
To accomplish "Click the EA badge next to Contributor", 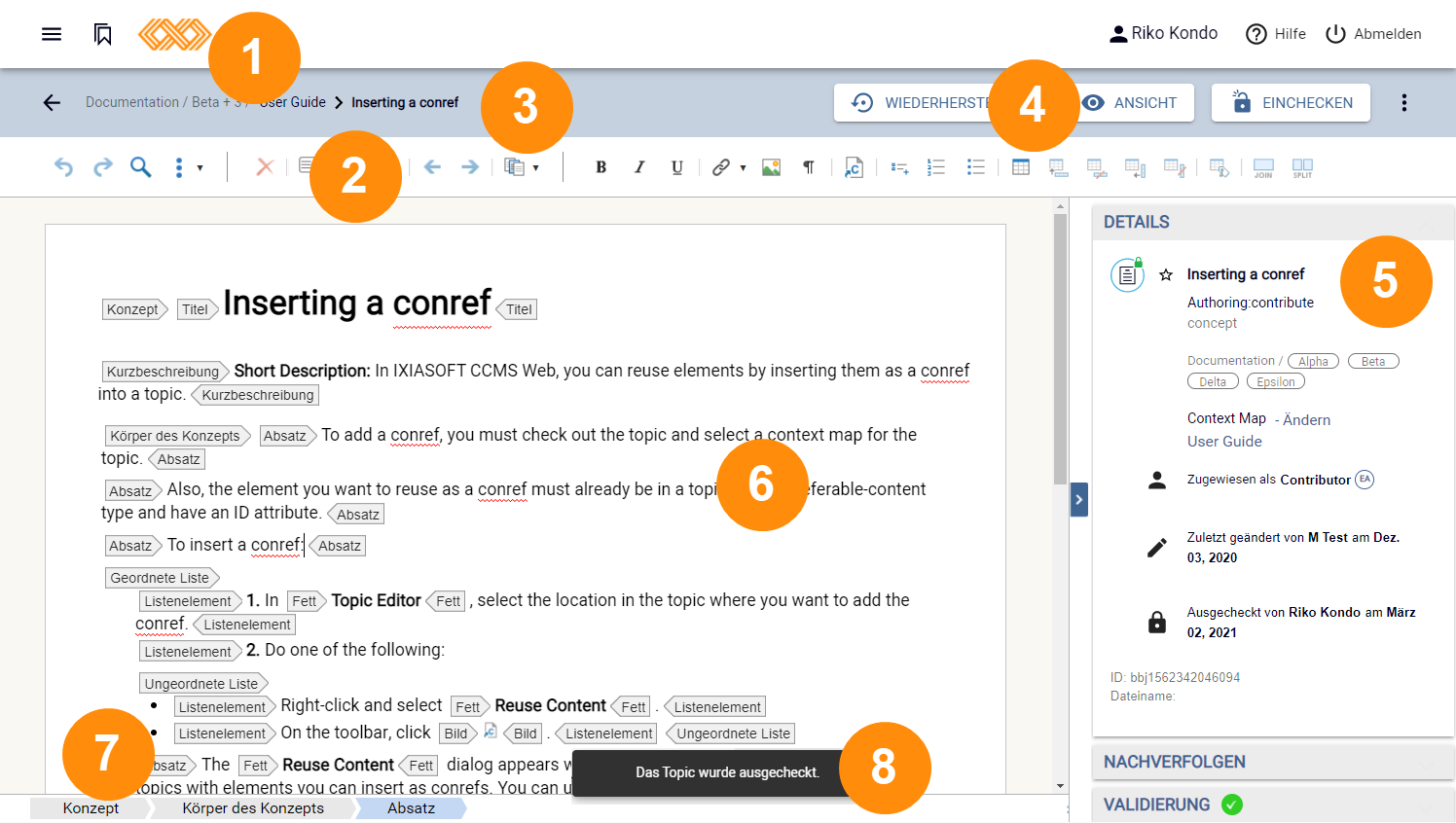I will point(1365,479).
